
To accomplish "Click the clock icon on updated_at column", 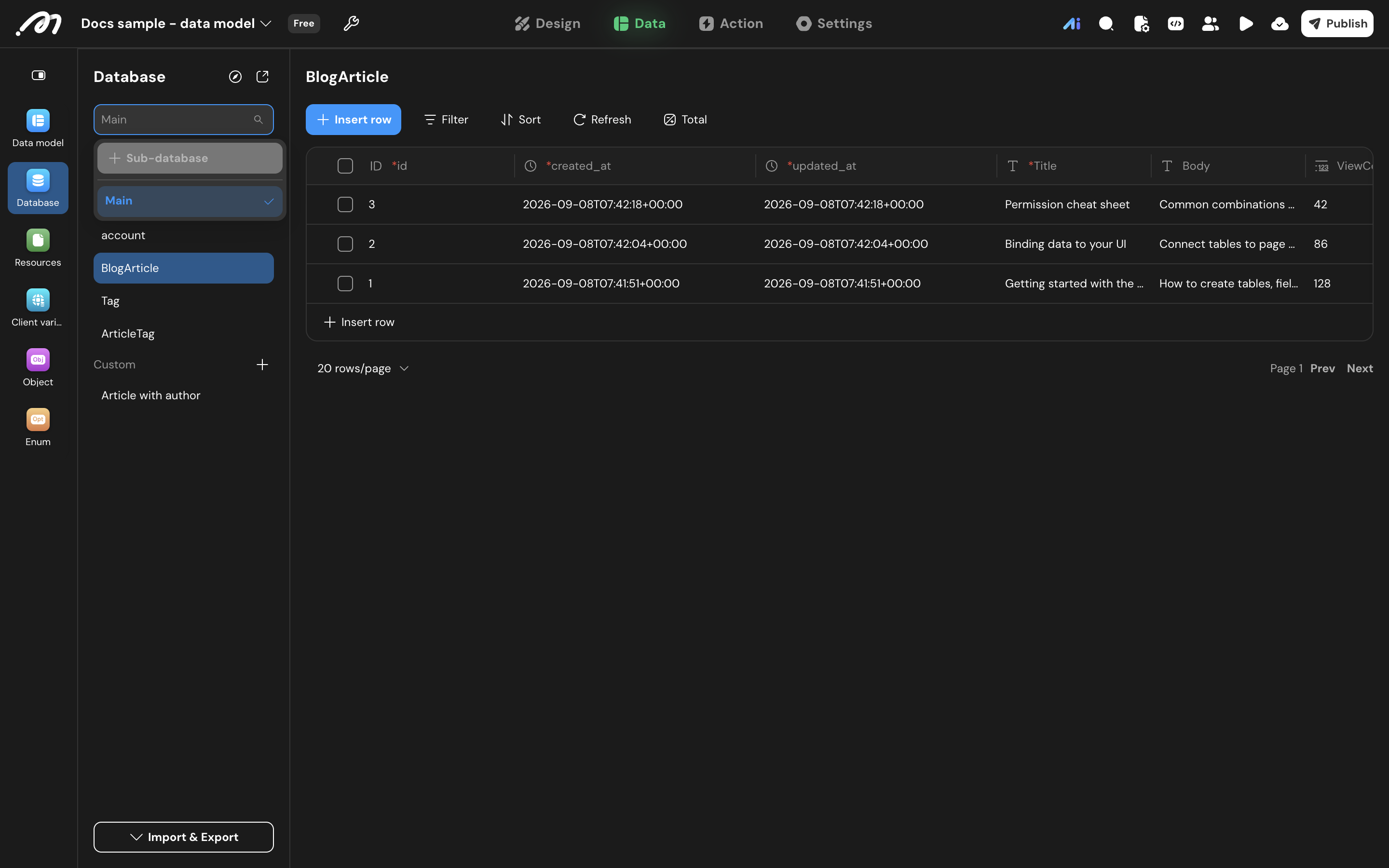I will 771,166.
